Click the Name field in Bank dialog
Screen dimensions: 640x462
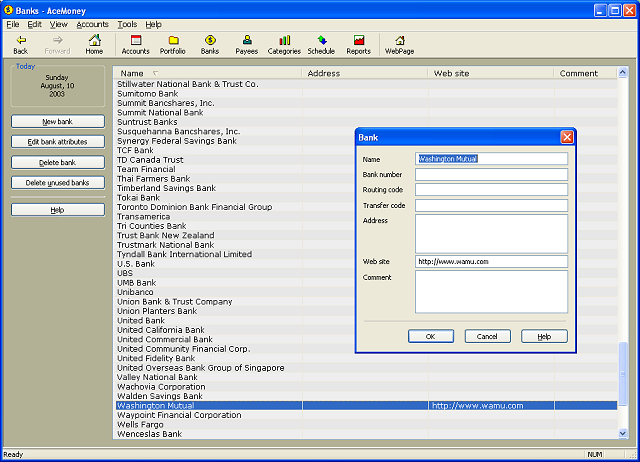pyautogui.click(x=491, y=159)
